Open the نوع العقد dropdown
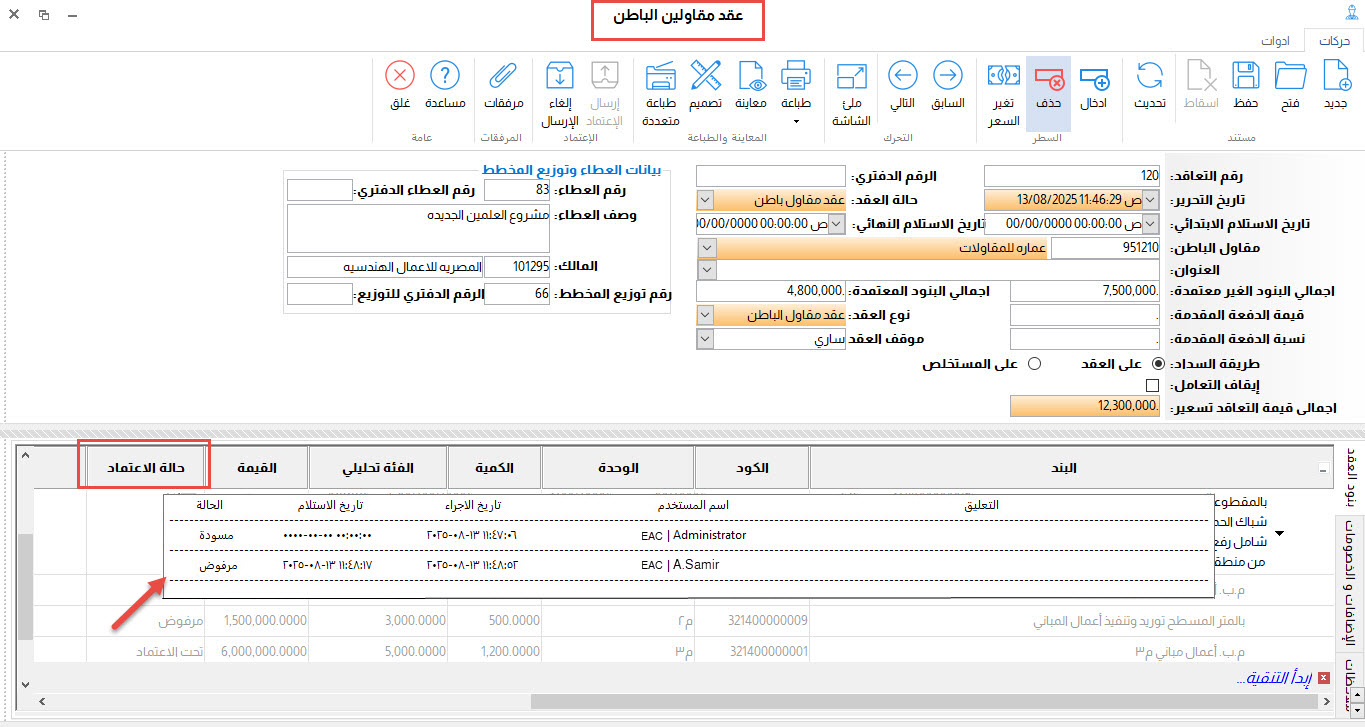This screenshot has height=727, width=1365. click(x=705, y=315)
